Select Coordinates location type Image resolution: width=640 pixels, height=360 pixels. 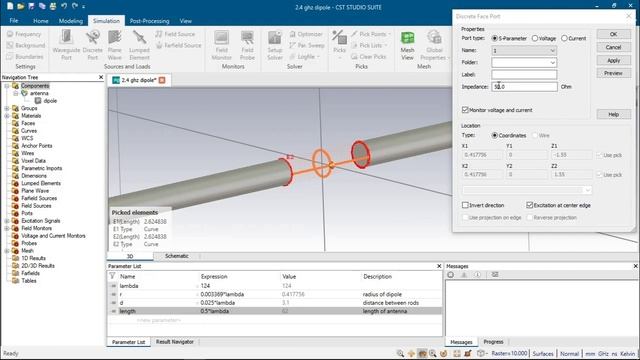point(495,135)
